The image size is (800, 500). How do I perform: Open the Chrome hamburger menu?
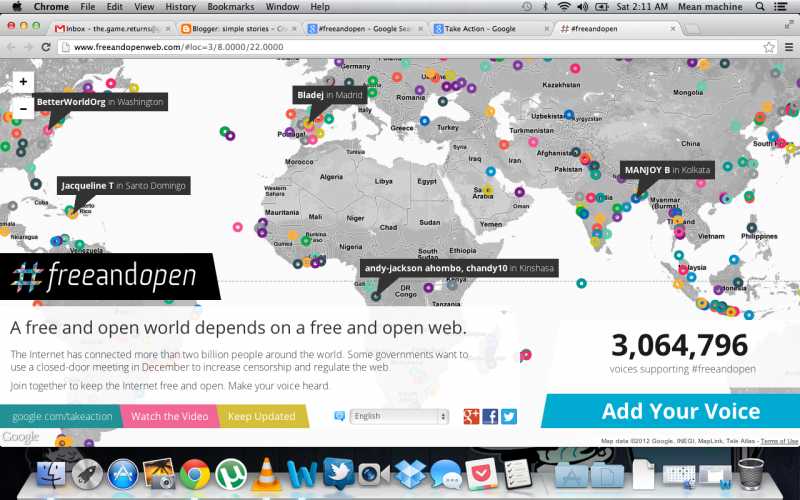[x=789, y=47]
